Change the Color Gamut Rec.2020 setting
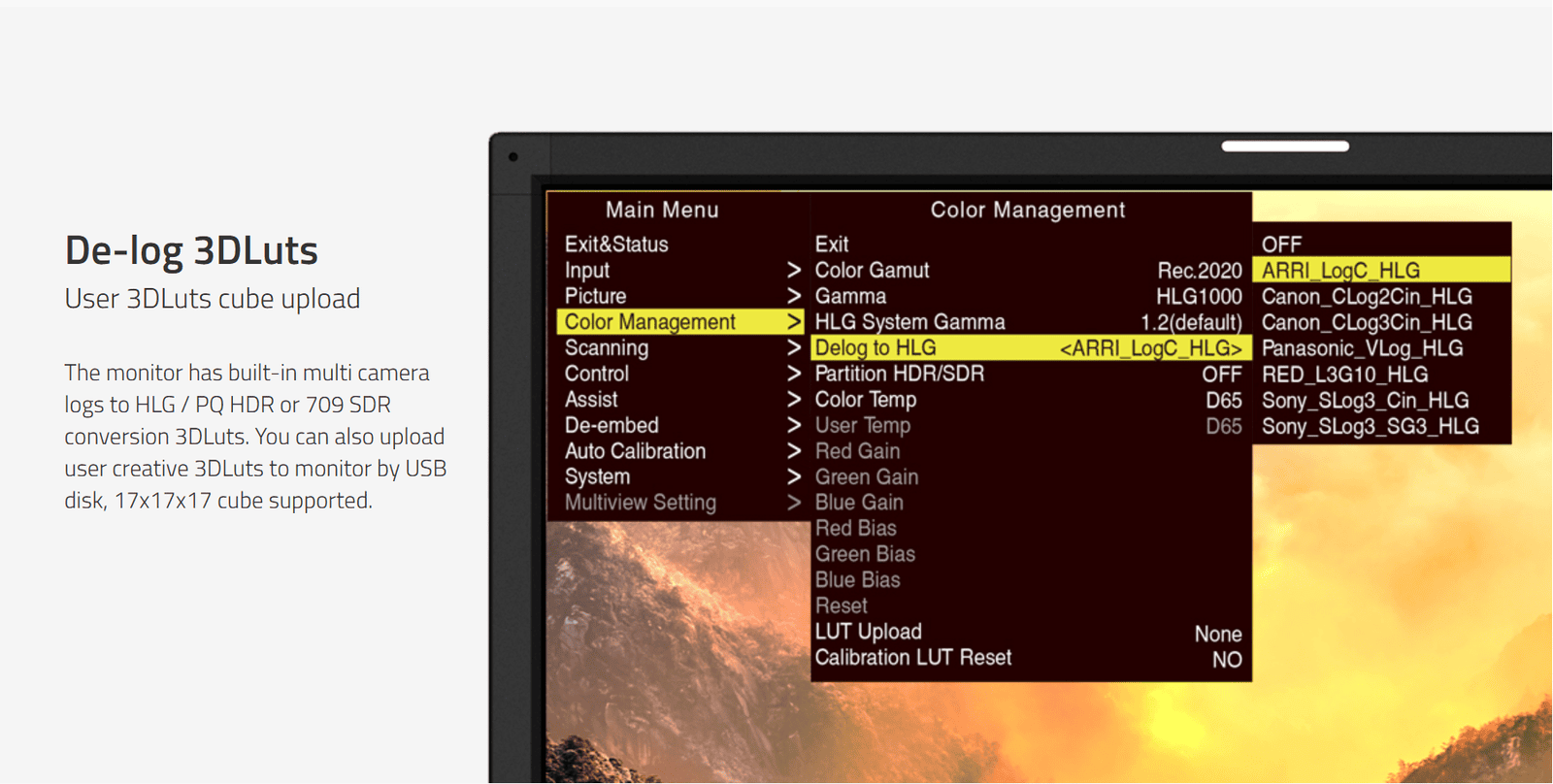Viewport: 1553px width, 784px height. (x=1199, y=271)
